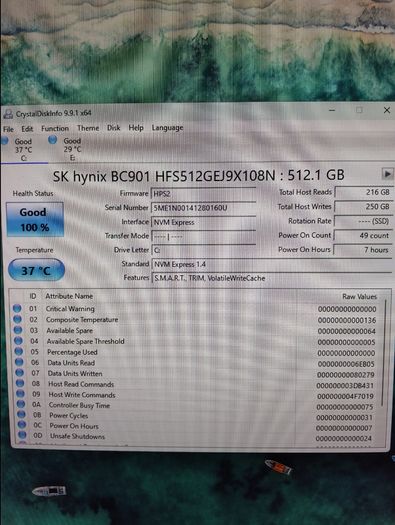Click the status dot for Host Write Commands
The height and width of the screenshot is (525, 395).
[x=20, y=393]
